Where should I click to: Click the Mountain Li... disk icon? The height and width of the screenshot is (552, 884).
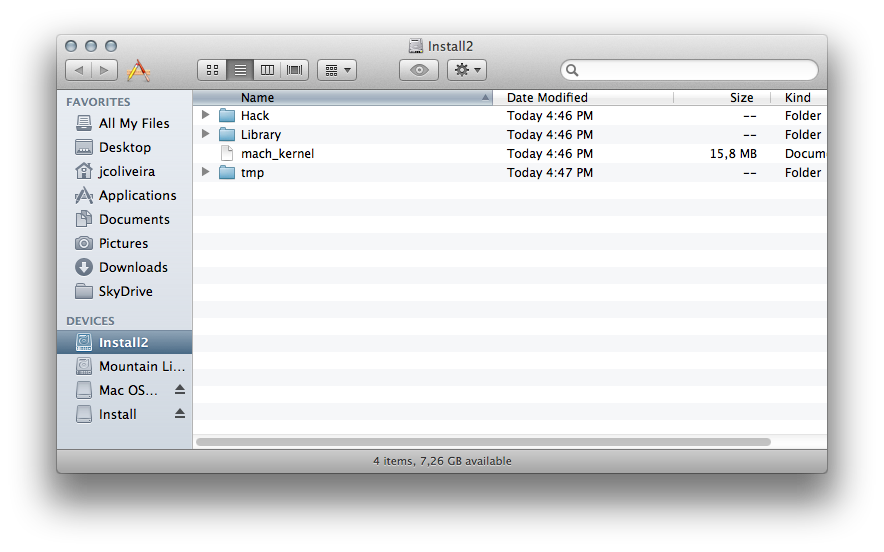tap(83, 366)
